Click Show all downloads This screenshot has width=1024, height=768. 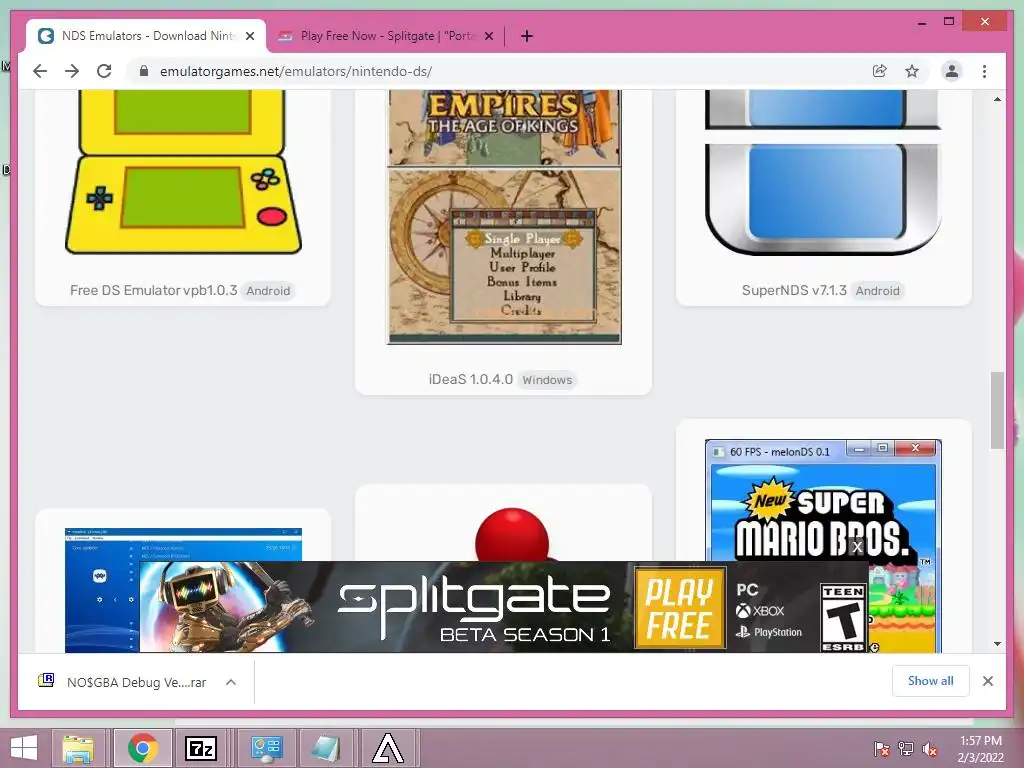pos(930,680)
